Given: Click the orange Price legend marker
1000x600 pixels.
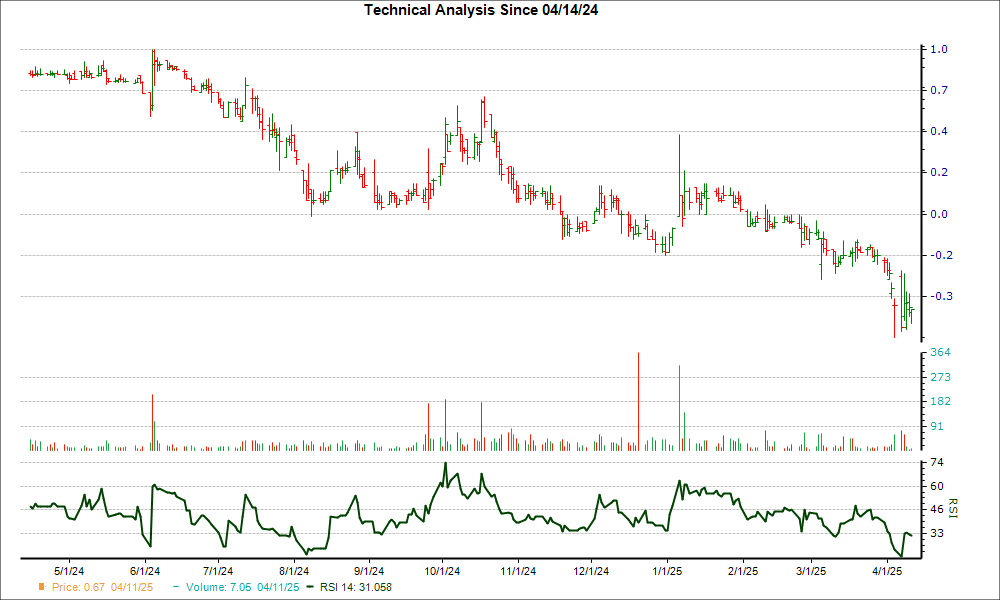Looking at the screenshot, I should pos(42,587).
